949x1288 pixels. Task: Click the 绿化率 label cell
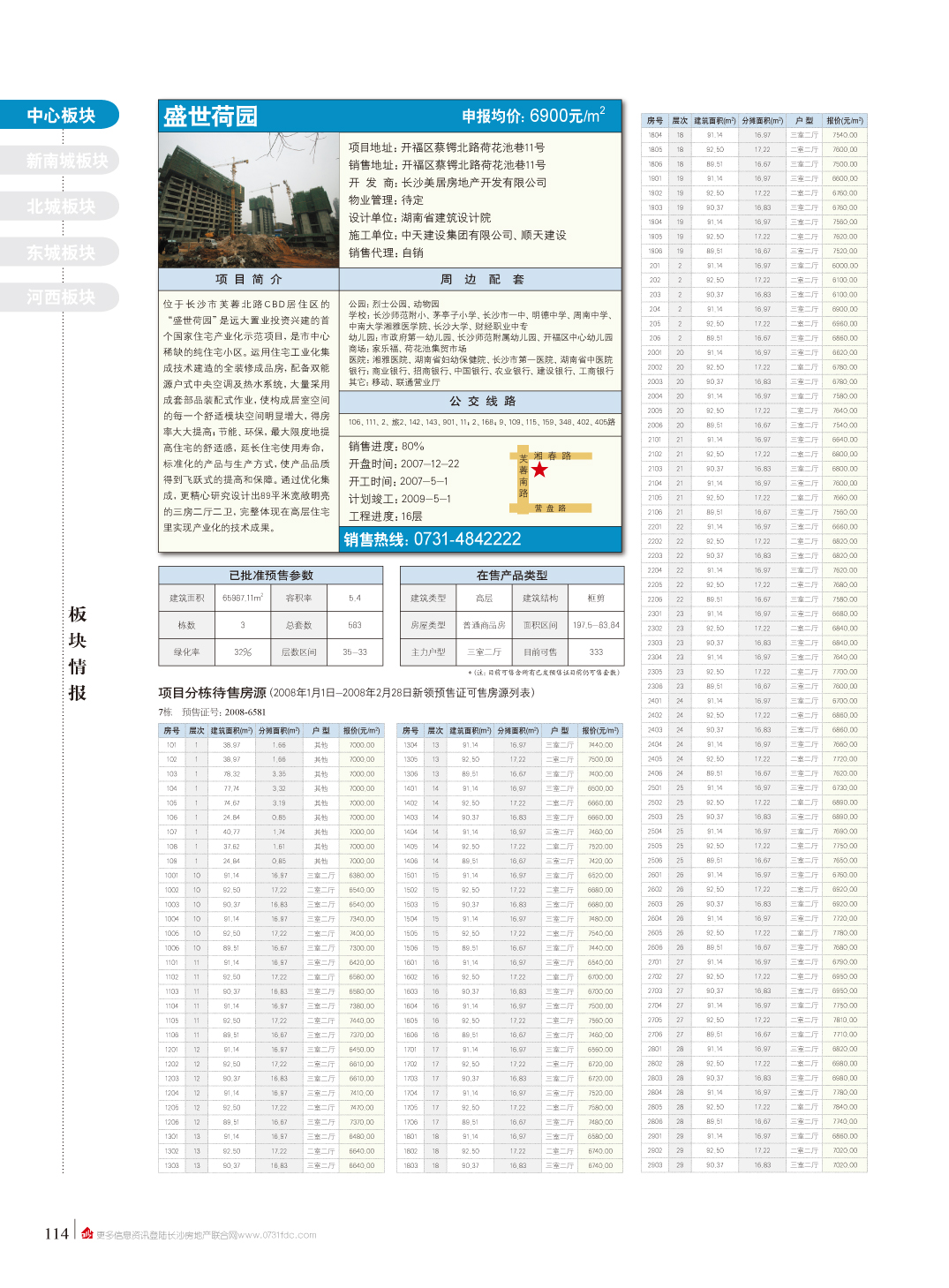click(187, 652)
